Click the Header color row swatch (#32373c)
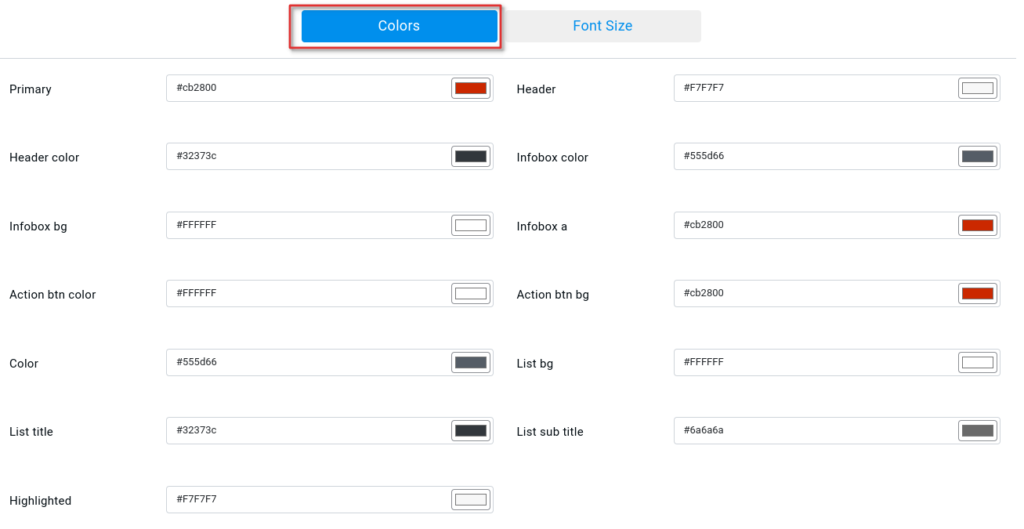Image resolution: width=1024 pixels, height=529 pixels. [470, 157]
